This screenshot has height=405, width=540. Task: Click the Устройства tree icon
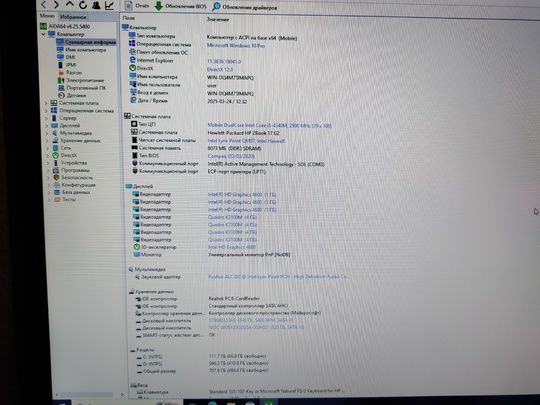click(56, 163)
